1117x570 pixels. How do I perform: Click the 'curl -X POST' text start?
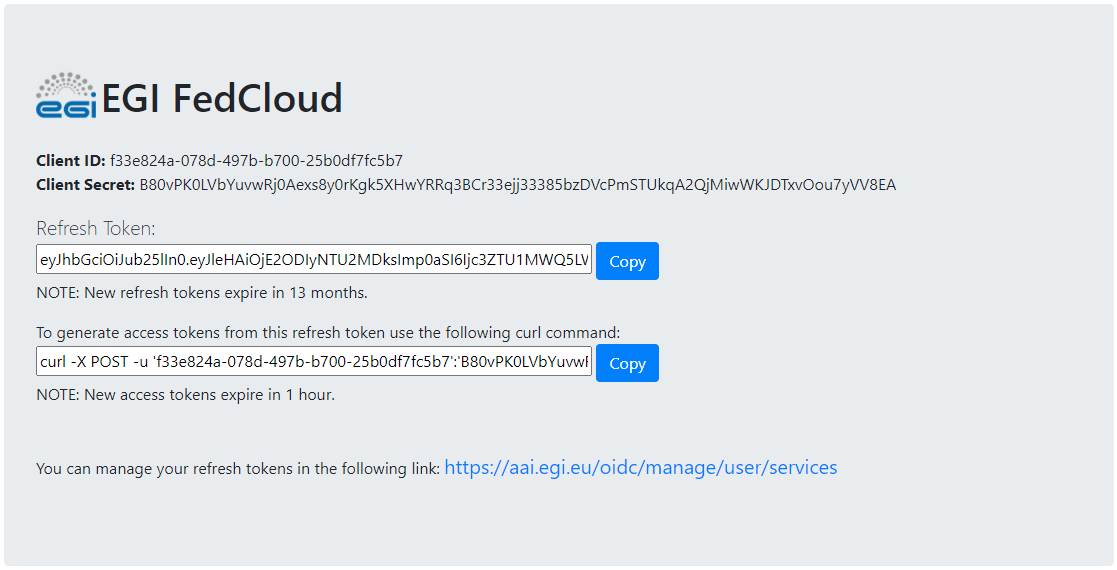(x=84, y=361)
